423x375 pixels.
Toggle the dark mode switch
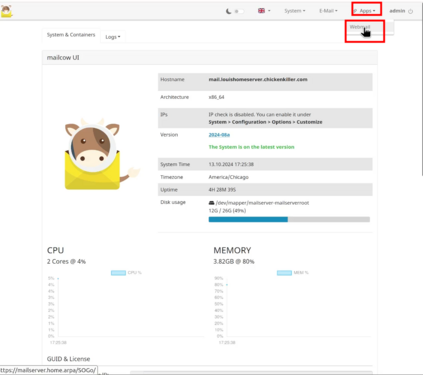point(239,11)
